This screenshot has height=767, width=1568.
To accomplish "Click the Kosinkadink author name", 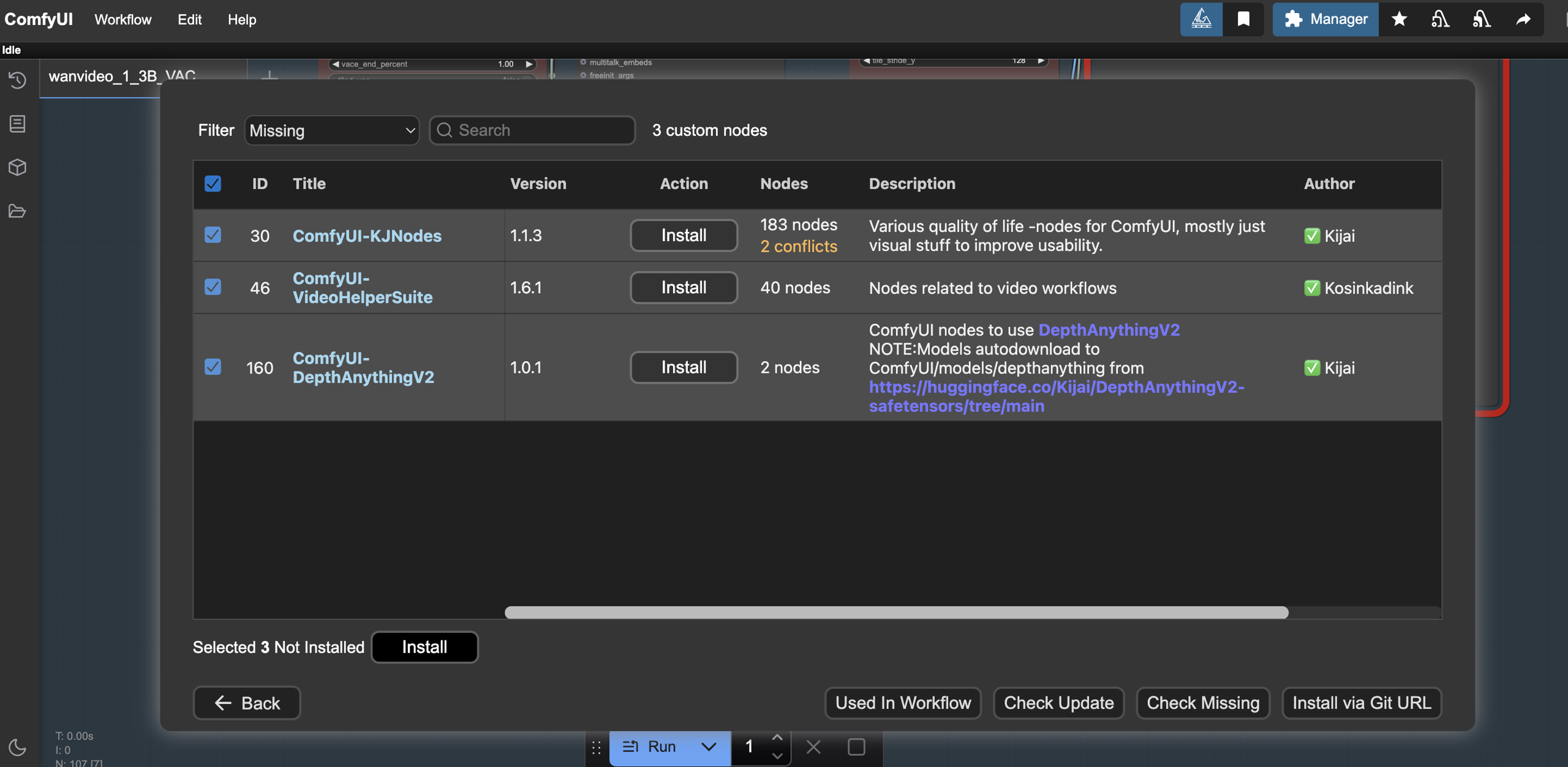I will 1369,288.
